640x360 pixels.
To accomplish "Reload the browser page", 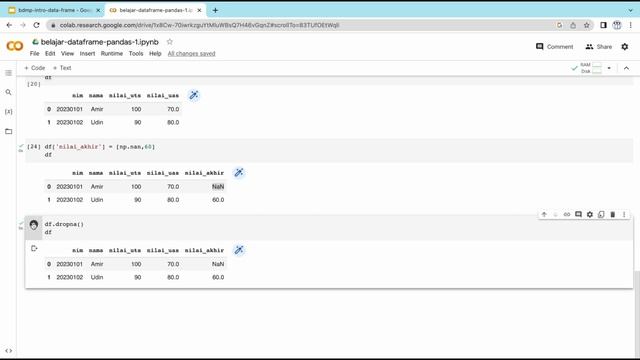I will 36,25.
